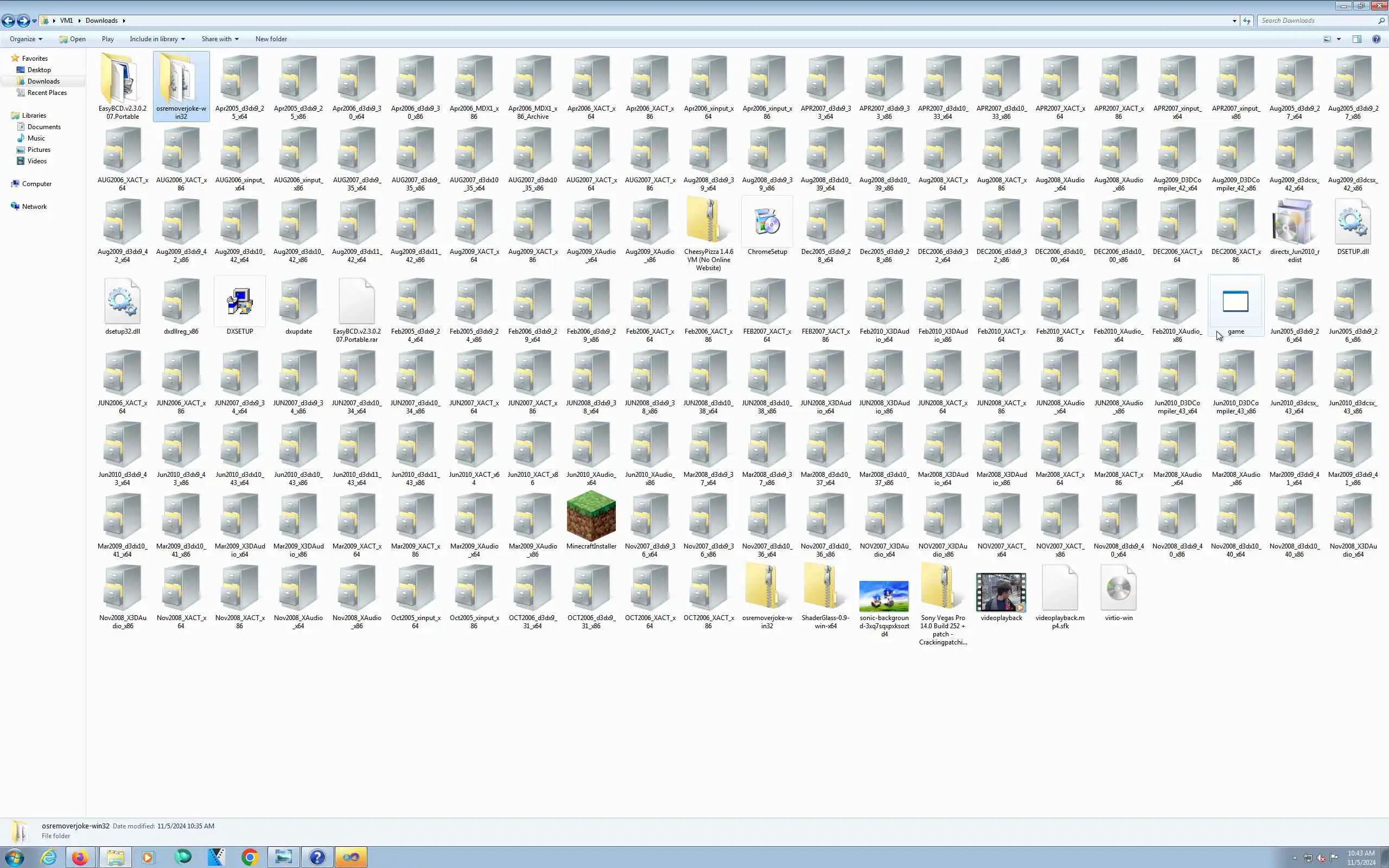Select the ChromeSetup installer icon
Viewport: 1389px width, 868px height.
pyautogui.click(x=767, y=222)
